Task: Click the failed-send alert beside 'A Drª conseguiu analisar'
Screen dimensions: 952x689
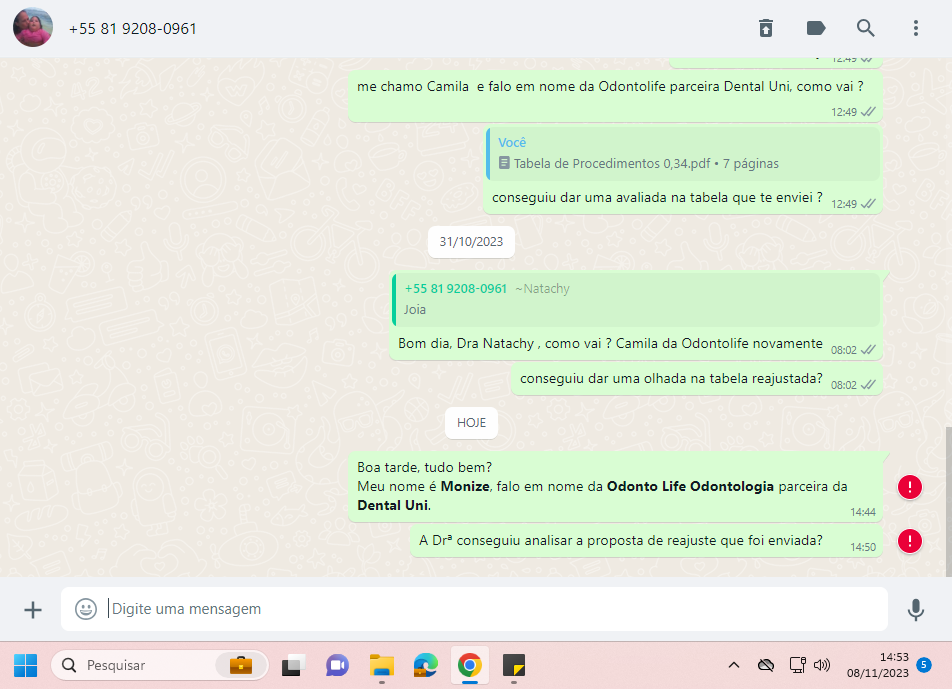Action: coord(910,541)
